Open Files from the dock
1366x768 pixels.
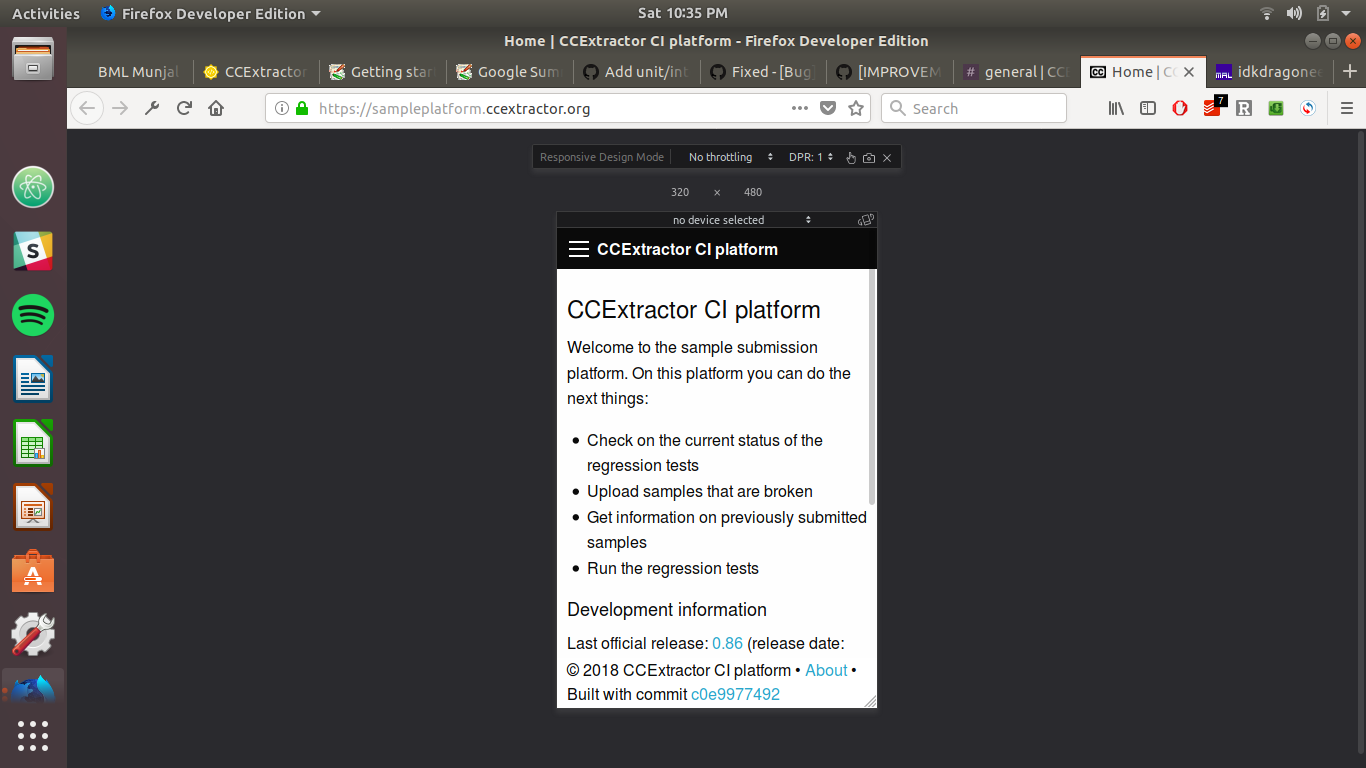pos(33,60)
